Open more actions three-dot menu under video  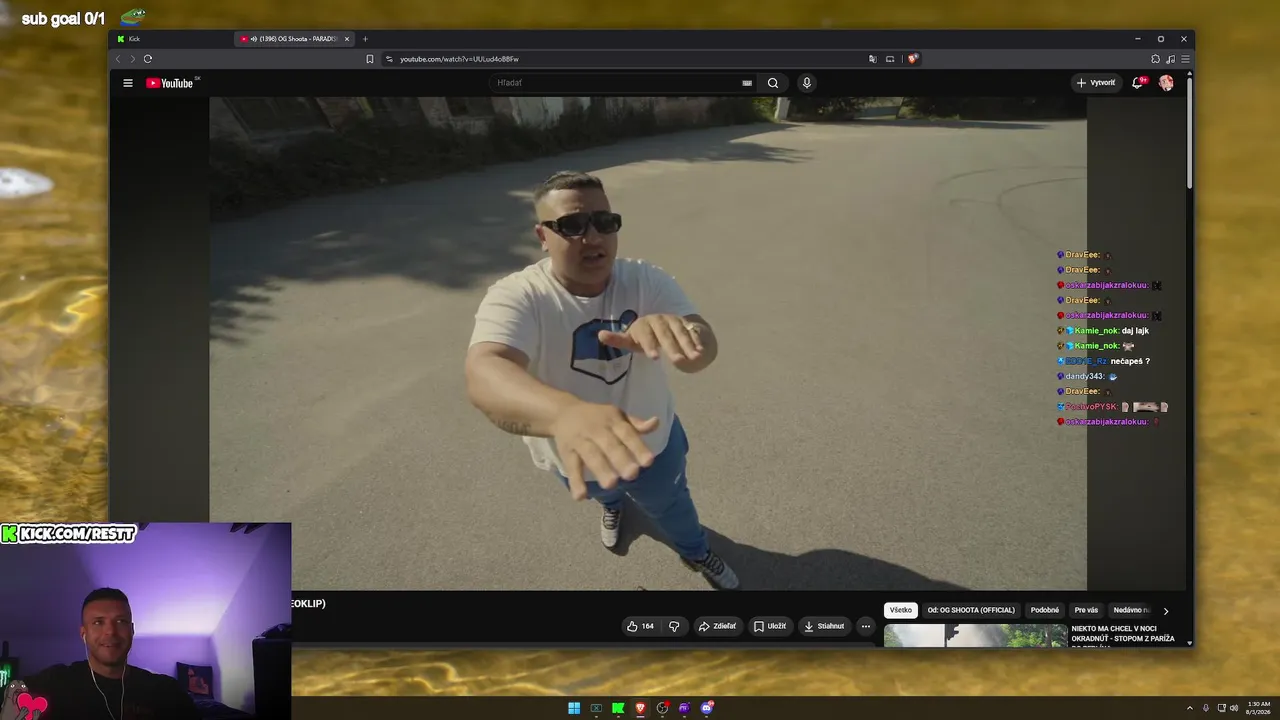pos(866,626)
